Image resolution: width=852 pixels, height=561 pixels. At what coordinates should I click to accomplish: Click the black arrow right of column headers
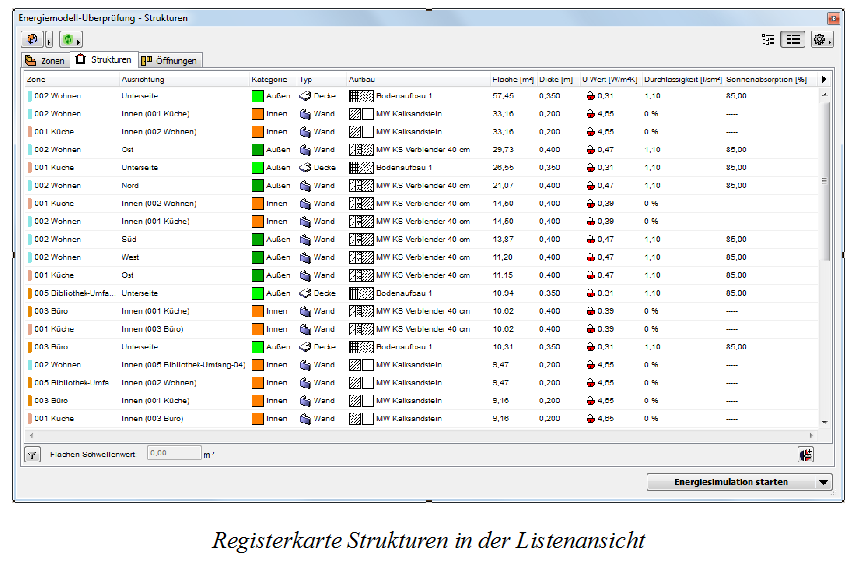point(824,79)
